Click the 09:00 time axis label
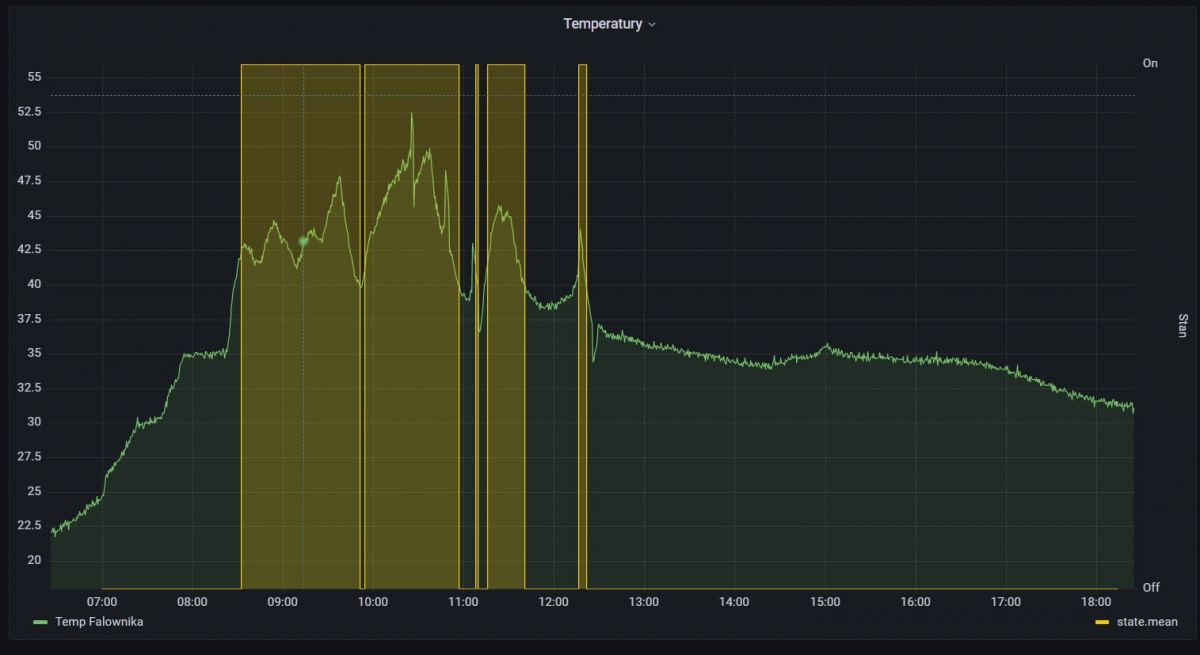The width and height of the screenshot is (1200, 655). tap(282, 602)
